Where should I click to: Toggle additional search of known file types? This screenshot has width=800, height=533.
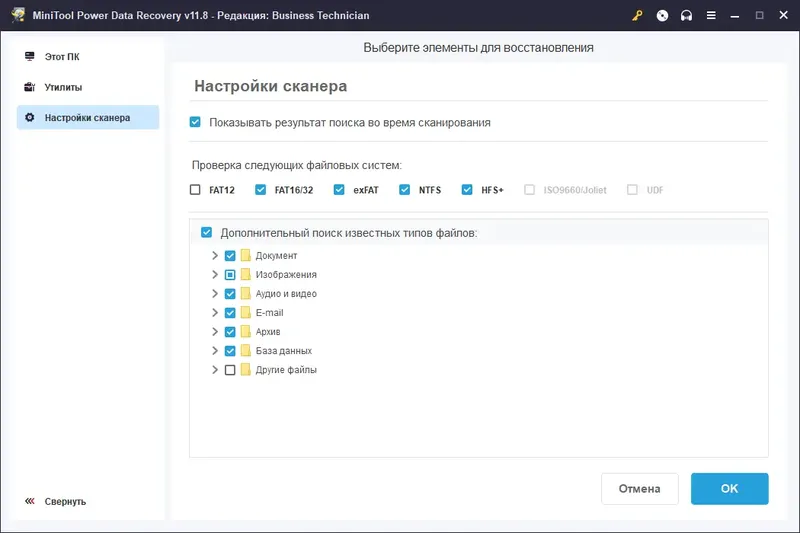click(x=206, y=233)
